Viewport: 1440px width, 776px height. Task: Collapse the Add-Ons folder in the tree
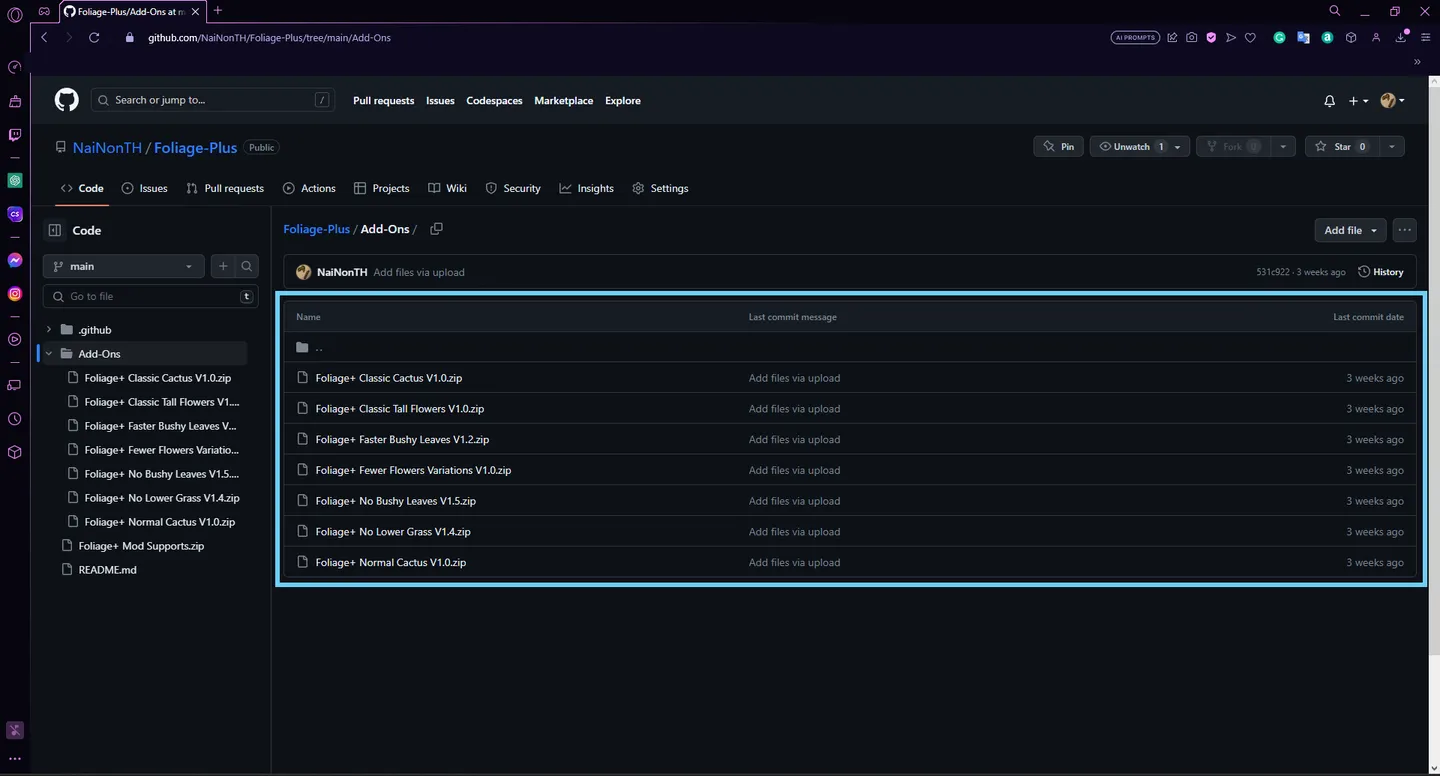[48, 354]
